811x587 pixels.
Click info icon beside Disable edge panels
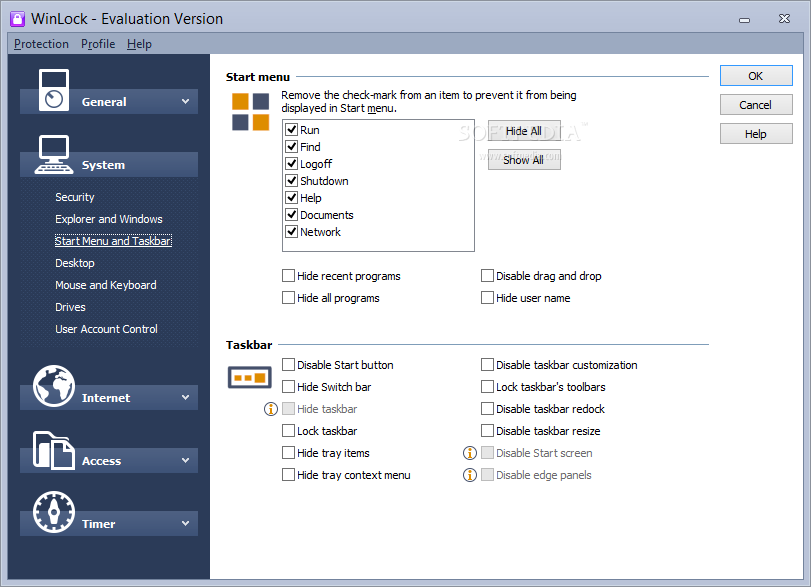click(x=470, y=475)
